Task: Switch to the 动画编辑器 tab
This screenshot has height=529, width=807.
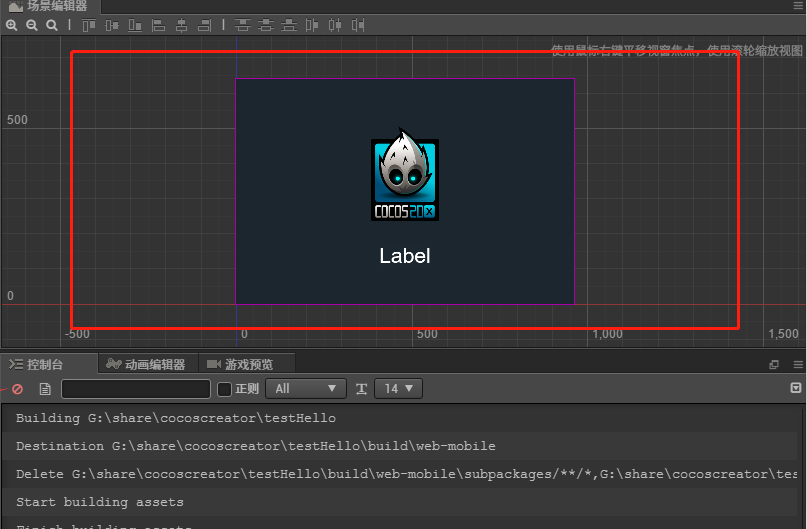Action: (x=147, y=364)
